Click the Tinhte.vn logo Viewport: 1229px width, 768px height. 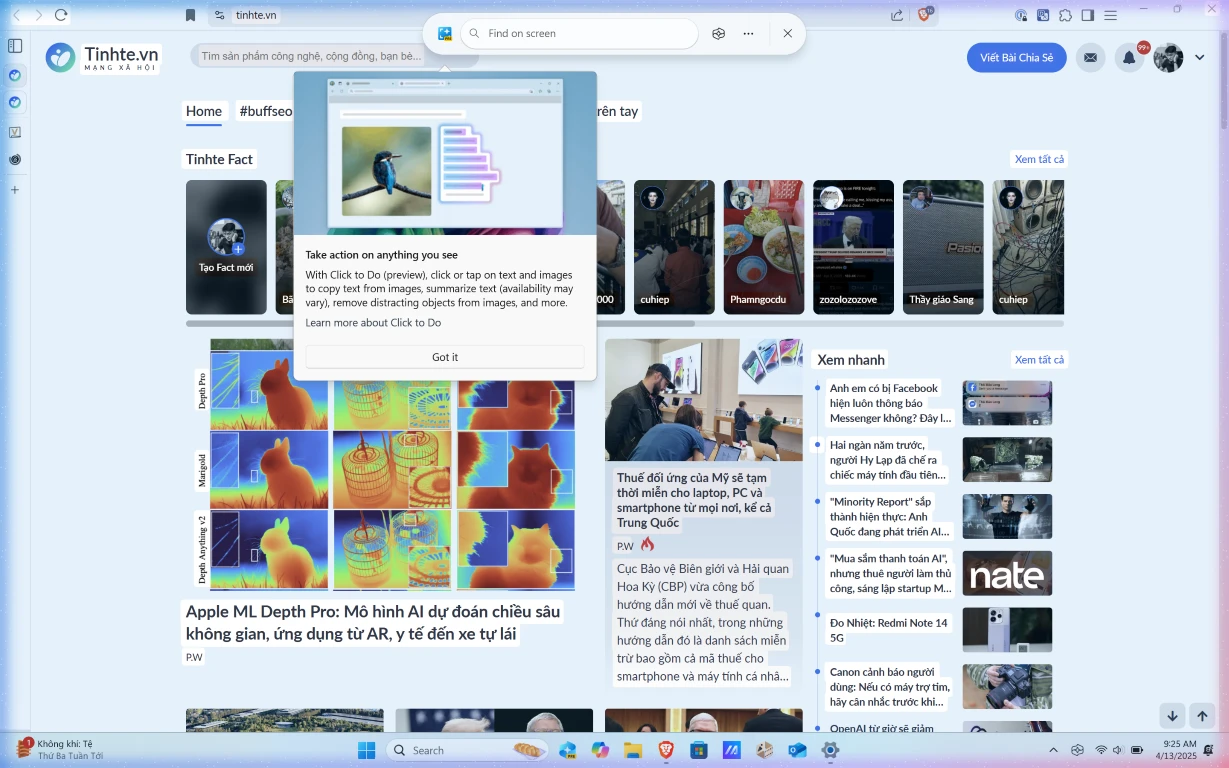point(102,58)
